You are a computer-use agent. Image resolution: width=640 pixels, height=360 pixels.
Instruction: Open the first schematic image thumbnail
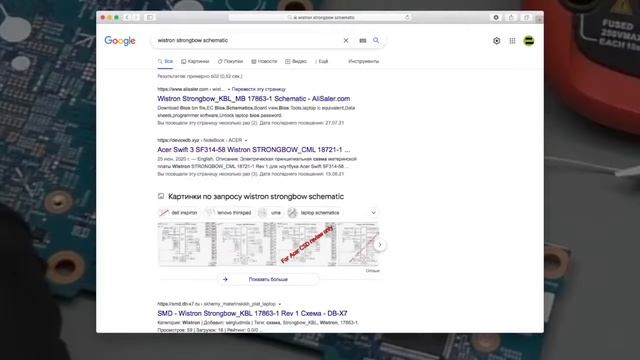[187, 244]
